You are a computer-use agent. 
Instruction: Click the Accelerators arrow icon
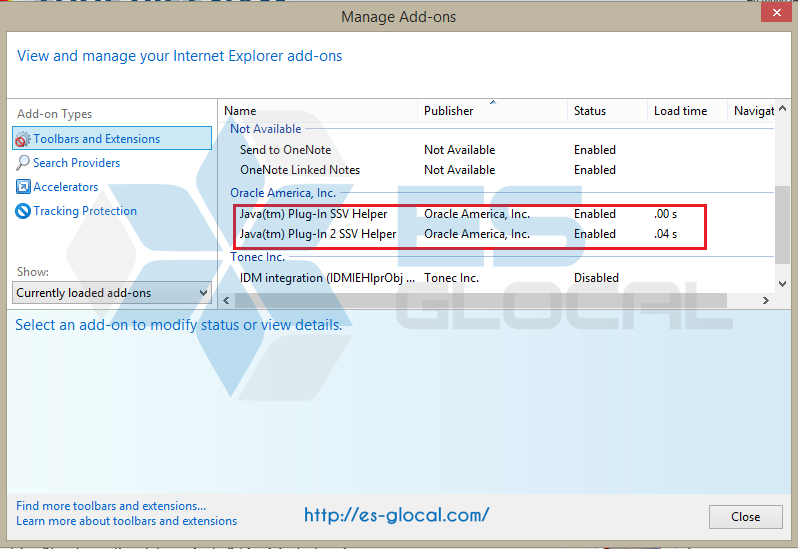[x=23, y=187]
